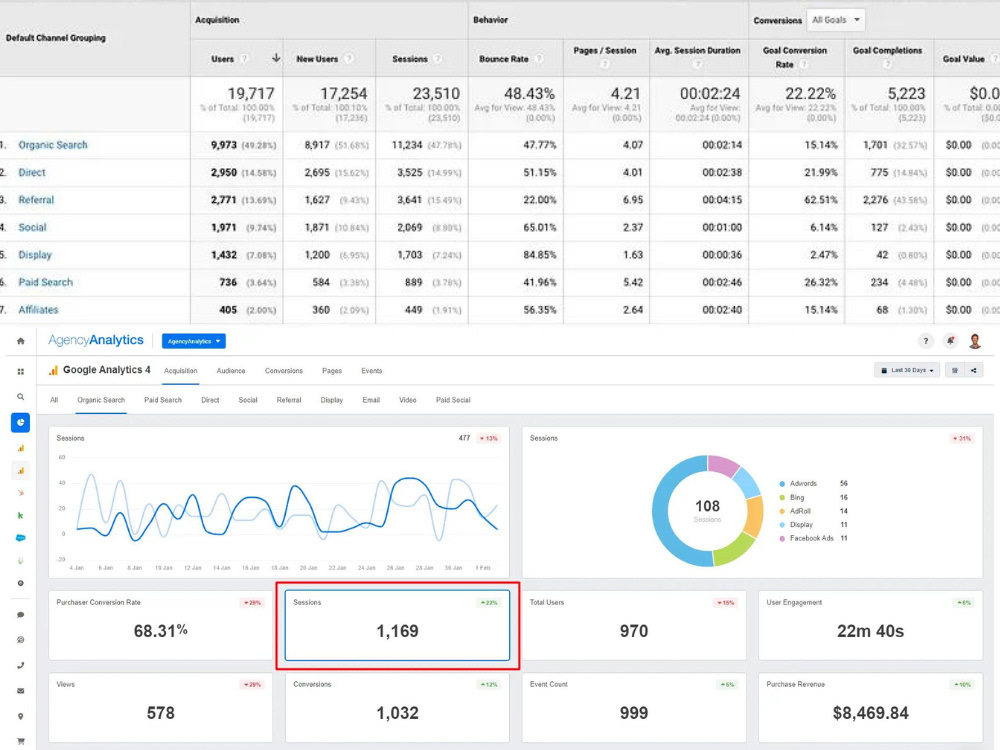Open the Display channel link in table

pyautogui.click(x=34, y=254)
